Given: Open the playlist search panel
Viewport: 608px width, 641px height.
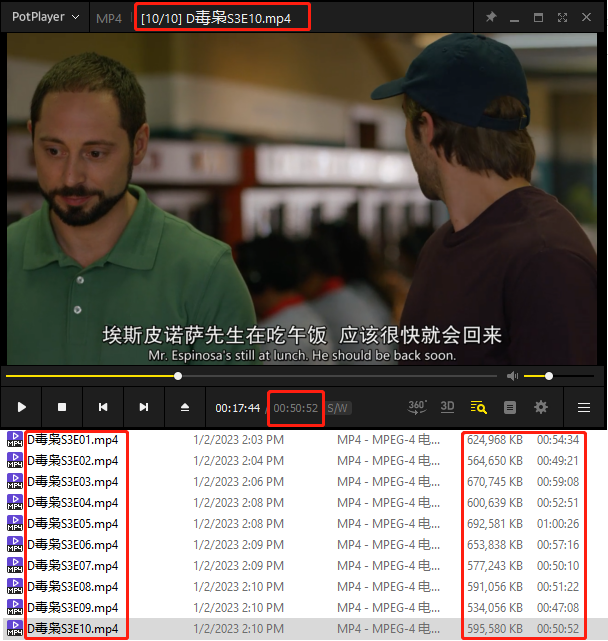Looking at the screenshot, I should point(478,407).
